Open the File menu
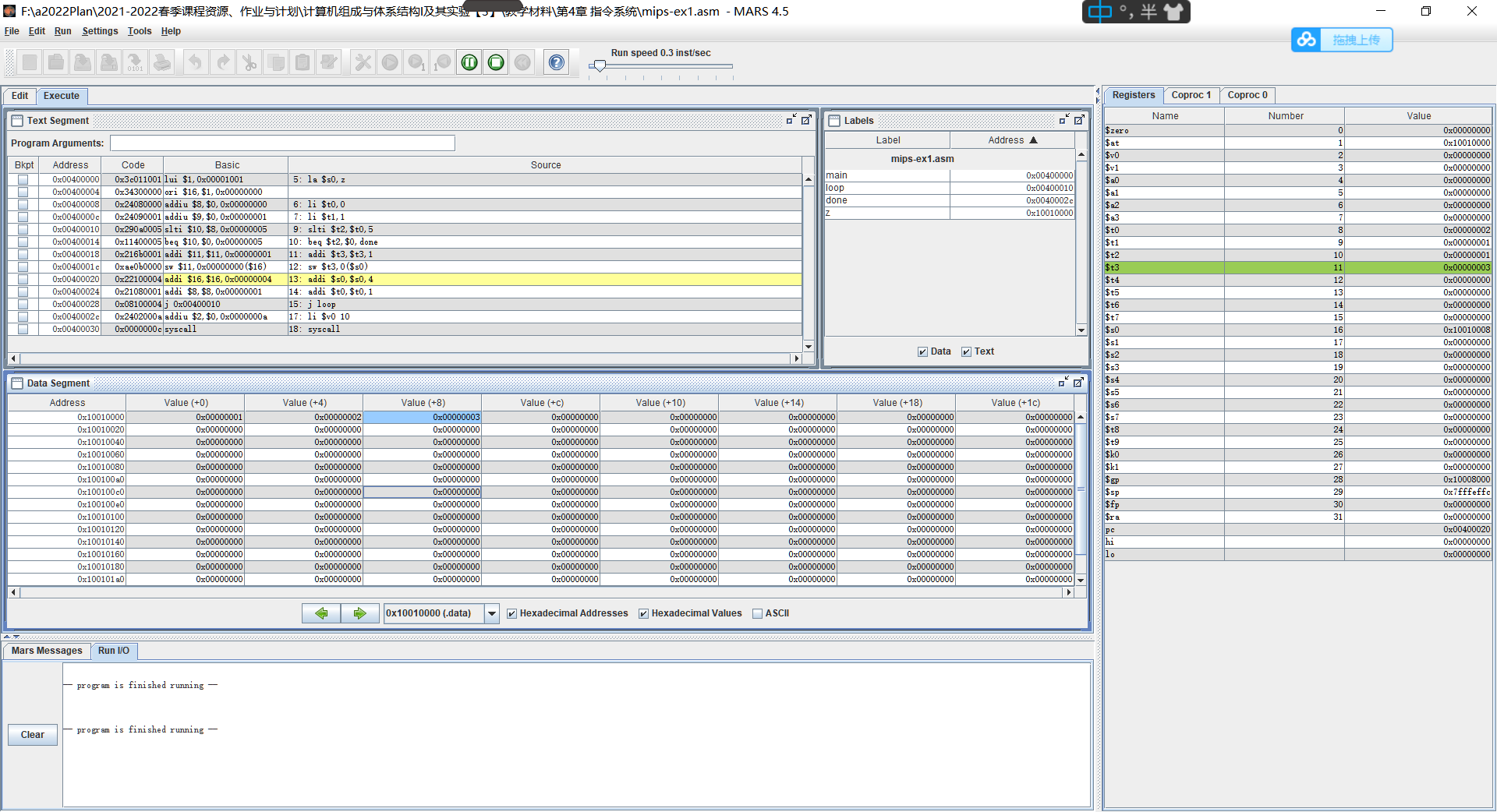 pos(12,31)
